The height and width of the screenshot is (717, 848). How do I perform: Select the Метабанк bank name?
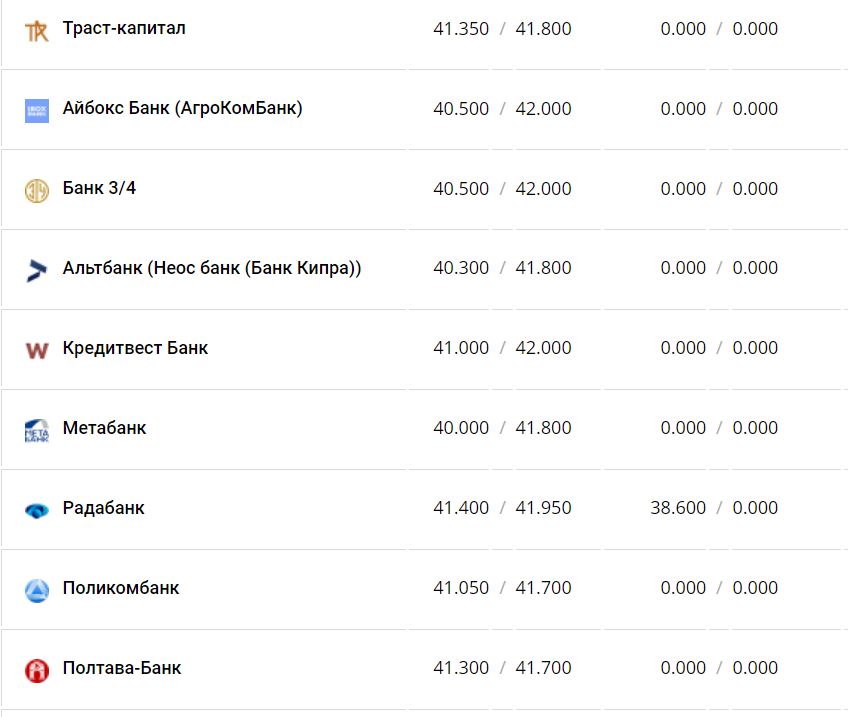point(104,428)
